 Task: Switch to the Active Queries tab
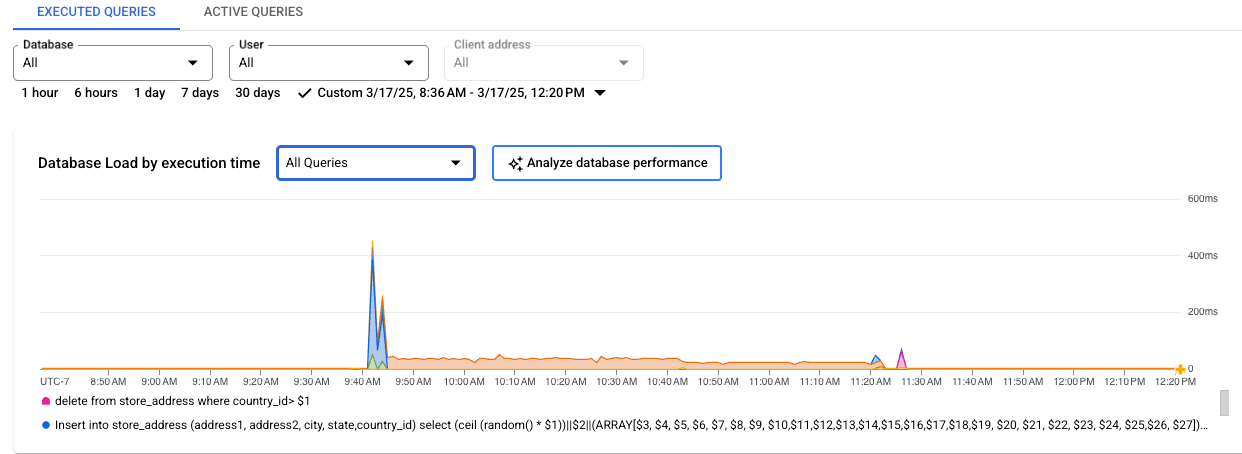(253, 12)
